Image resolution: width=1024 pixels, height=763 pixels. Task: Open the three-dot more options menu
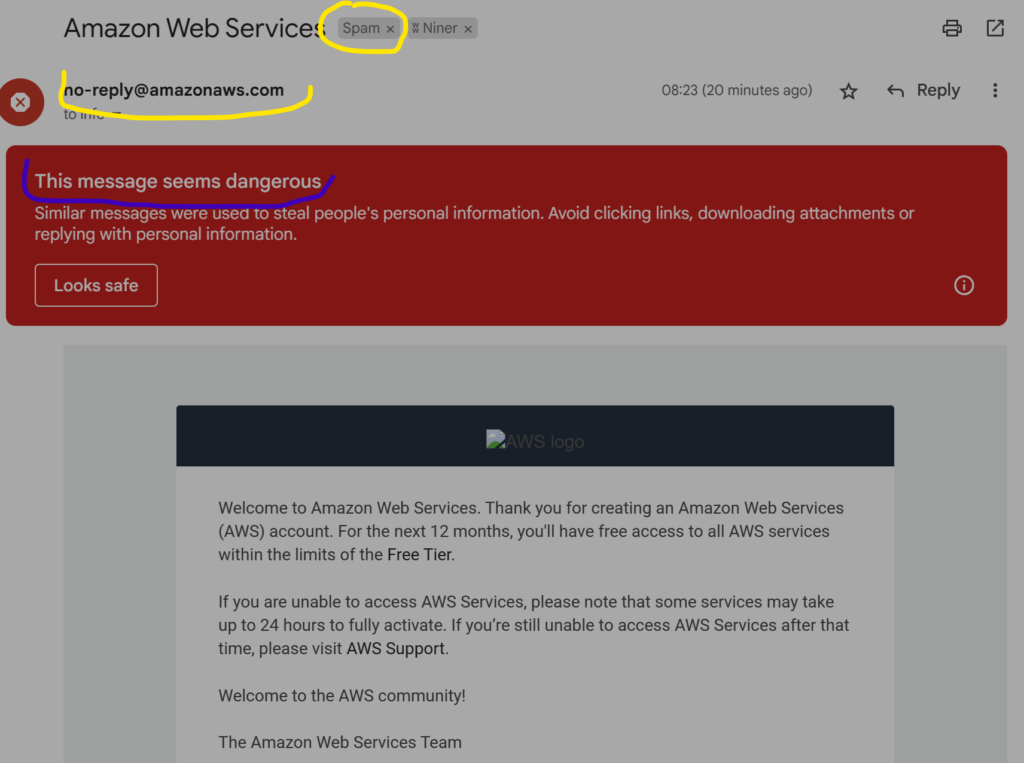(x=995, y=90)
